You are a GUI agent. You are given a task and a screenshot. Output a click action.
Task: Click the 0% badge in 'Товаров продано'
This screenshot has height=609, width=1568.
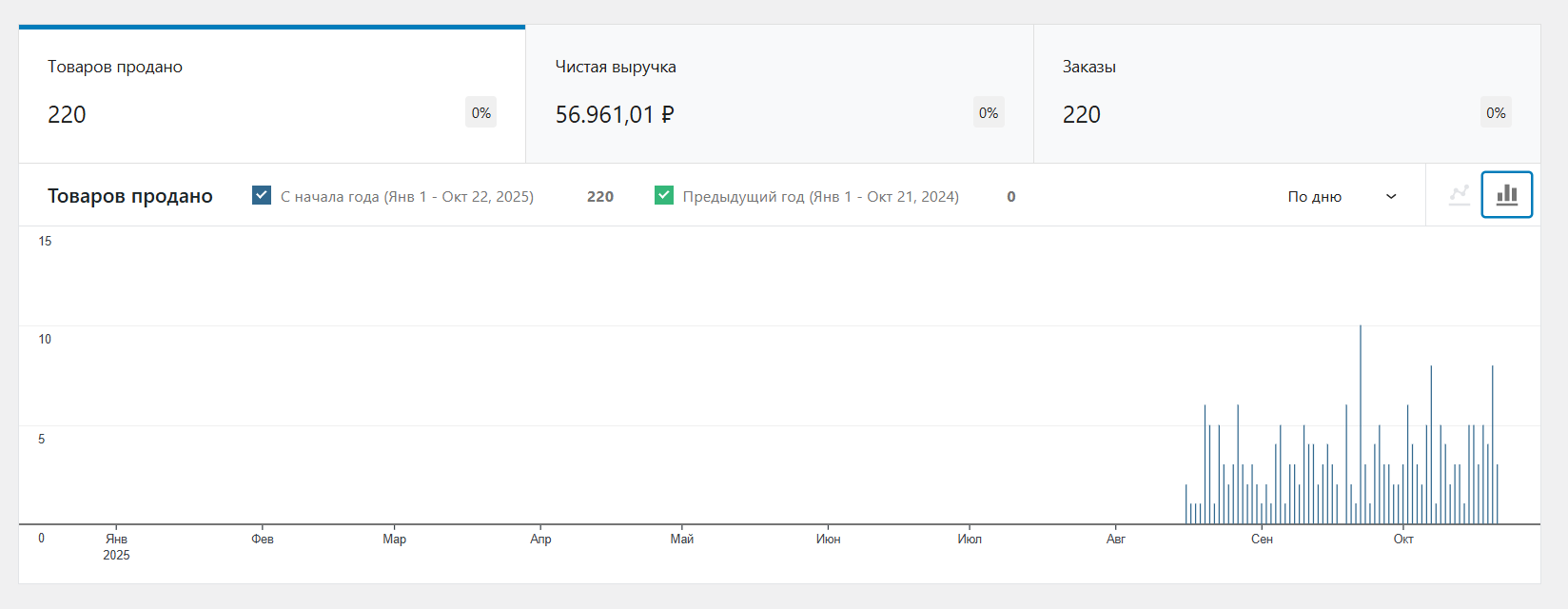click(481, 112)
